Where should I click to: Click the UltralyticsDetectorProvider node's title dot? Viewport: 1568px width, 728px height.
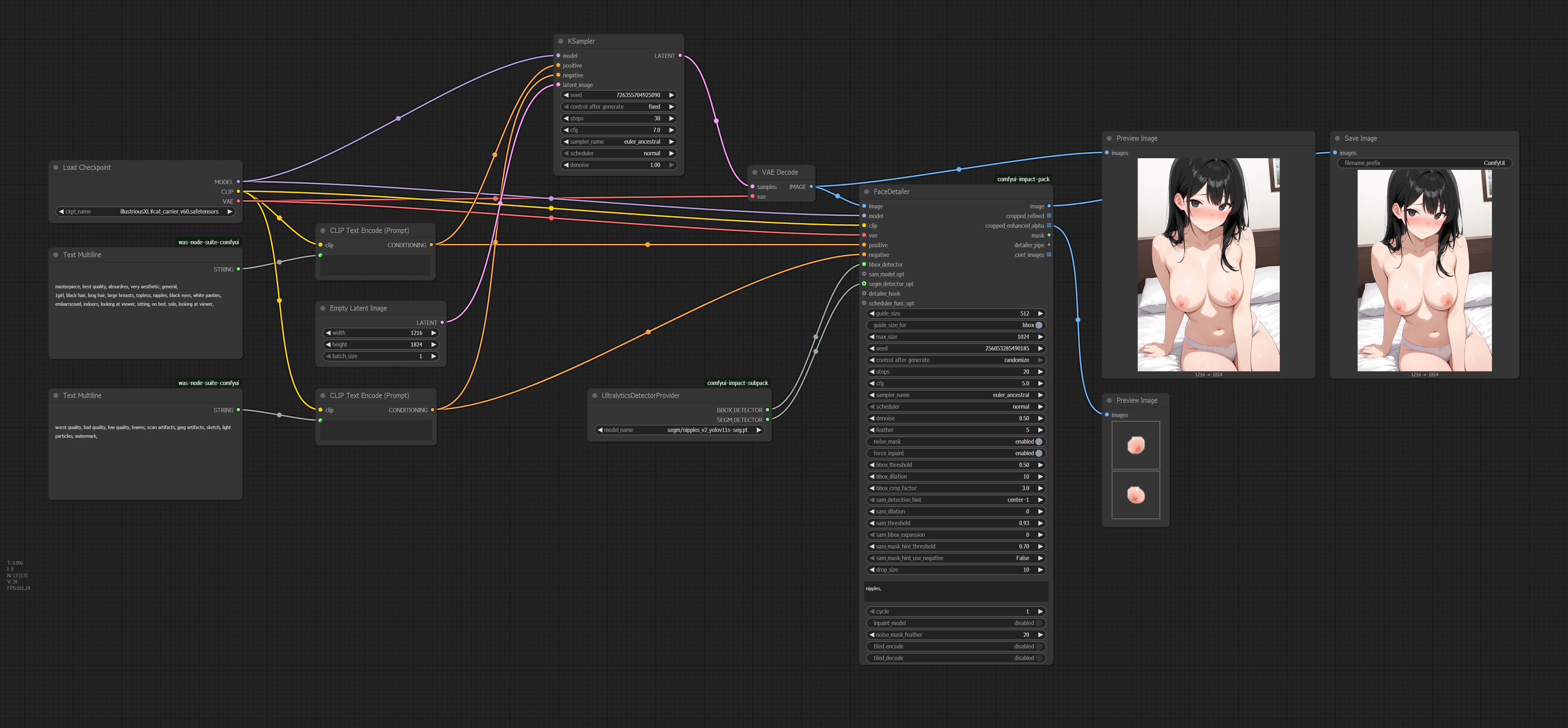[595, 396]
